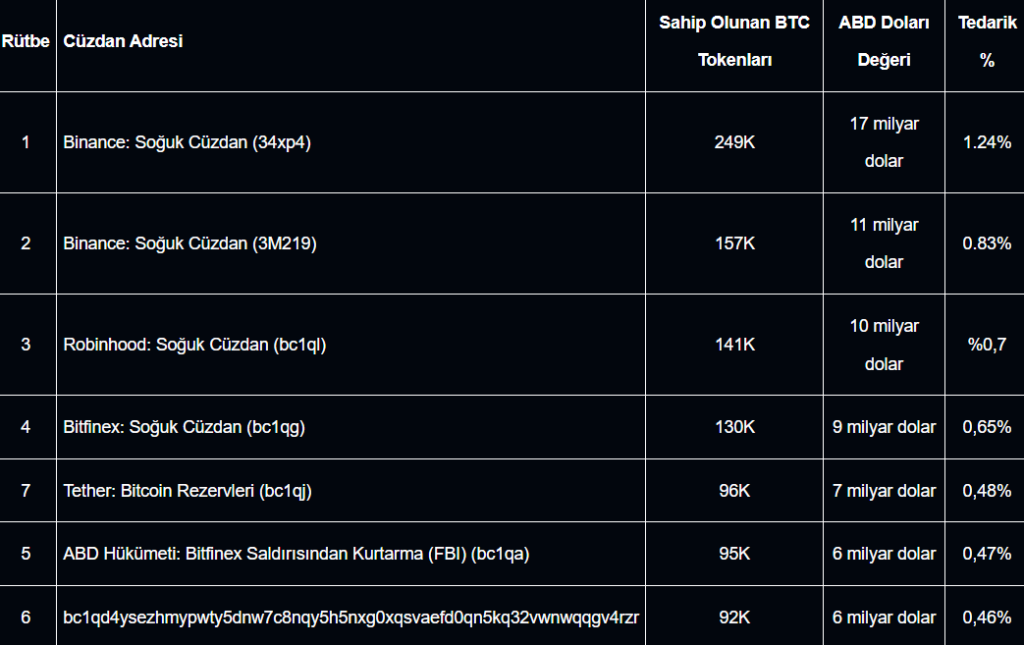The width and height of the screenshot is (1024, 645).
Task: Select Binance Soğuk Cüzdan (3M219) entry
Action: coord(190,243)
